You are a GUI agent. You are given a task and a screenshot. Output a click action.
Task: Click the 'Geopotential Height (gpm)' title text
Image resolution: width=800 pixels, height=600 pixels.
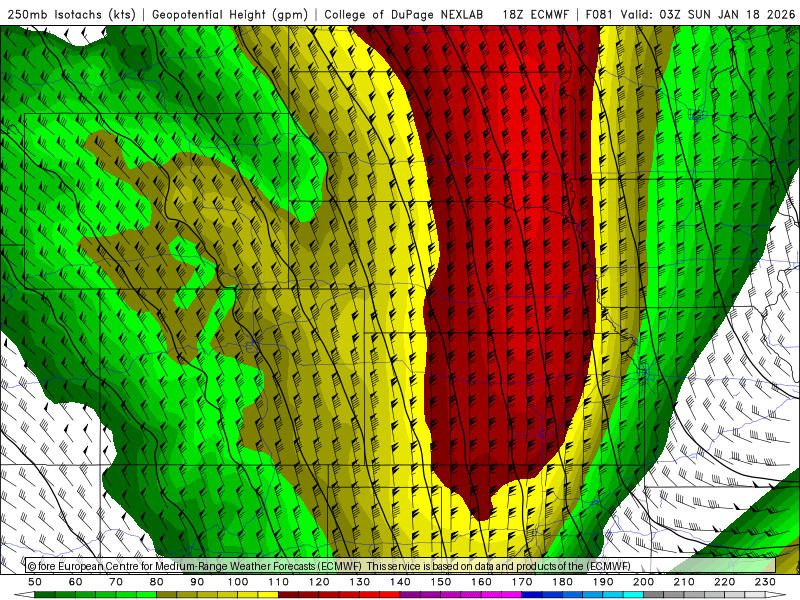(230, 15)
